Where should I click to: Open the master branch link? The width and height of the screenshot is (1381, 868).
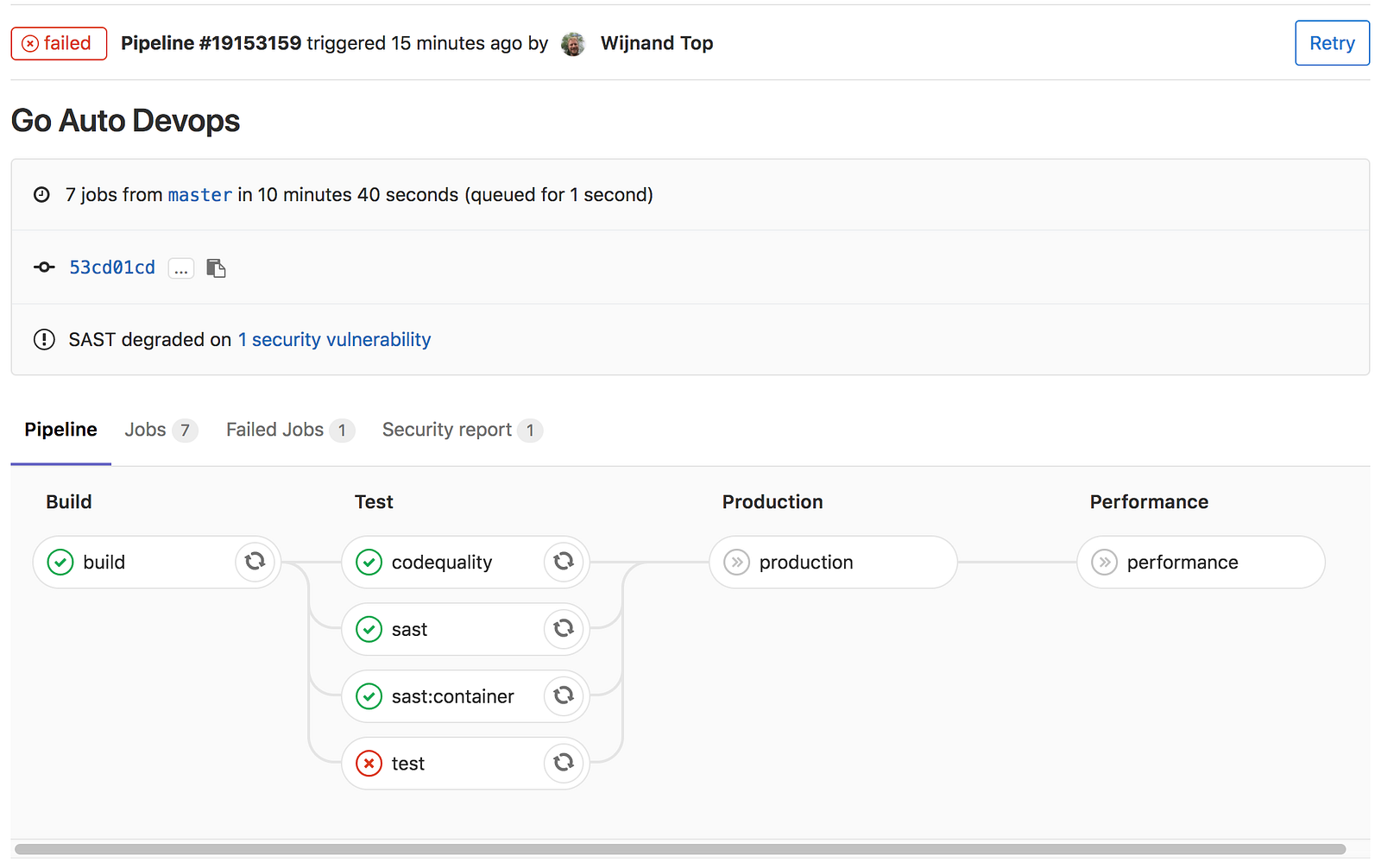point(199,195)
